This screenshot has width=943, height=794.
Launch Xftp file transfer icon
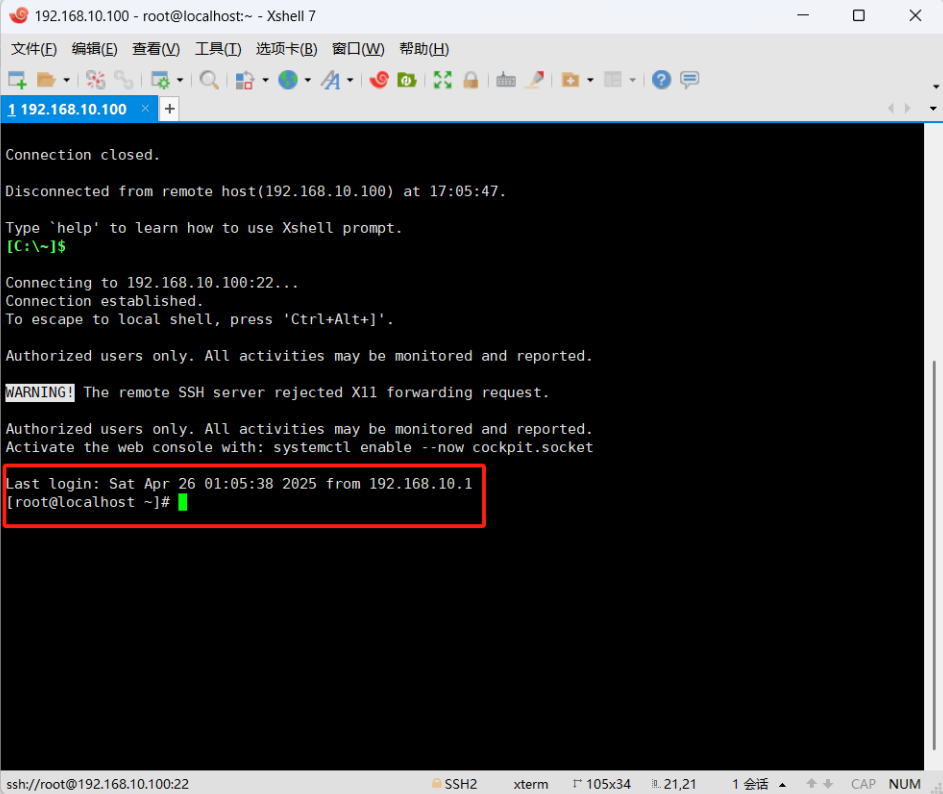[x=407, y=79]
